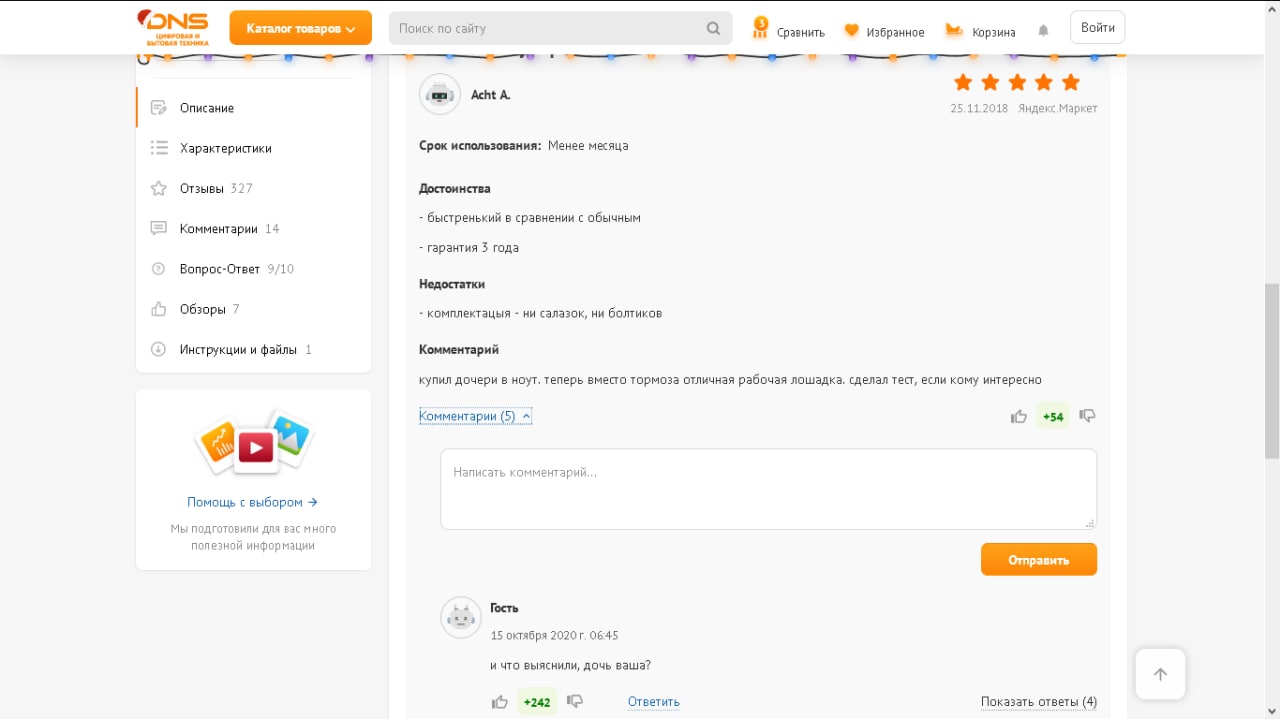Click the scroll-to-top arrow button
The height and width of the screenshot is (719, 1280).
point(1160,674)
